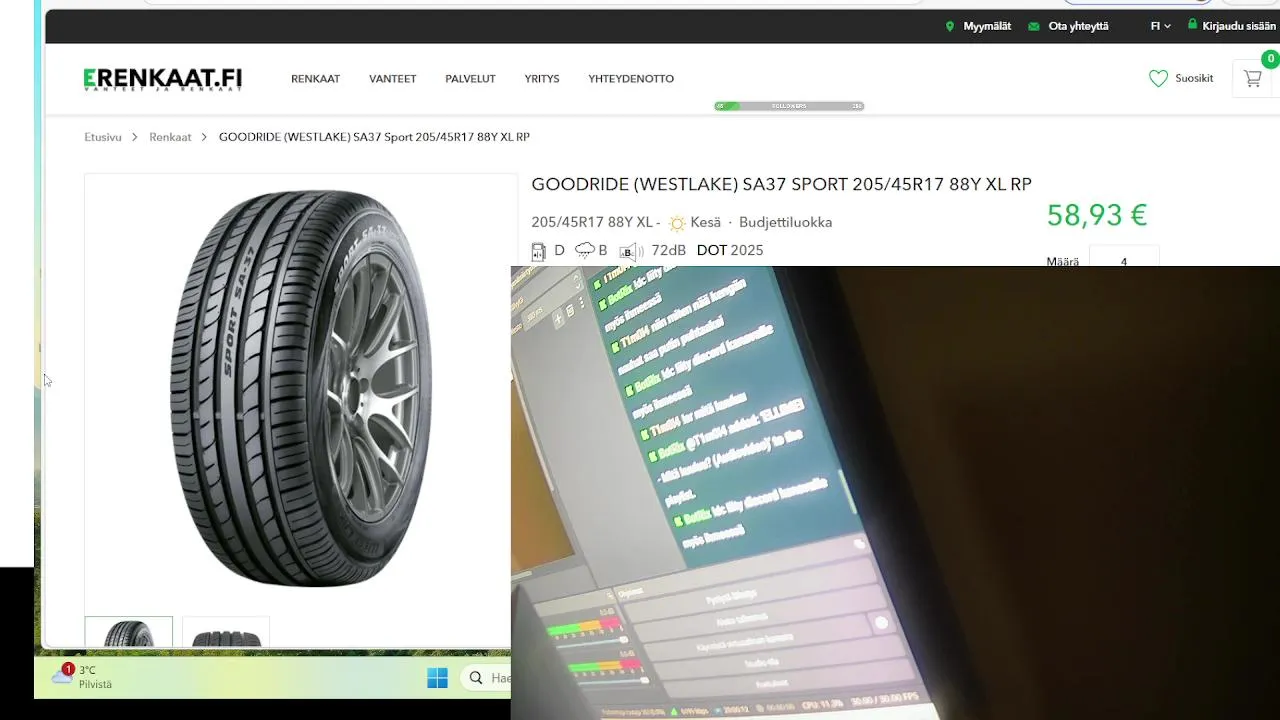Click the Suosikit heart icon

[1158, 79]
